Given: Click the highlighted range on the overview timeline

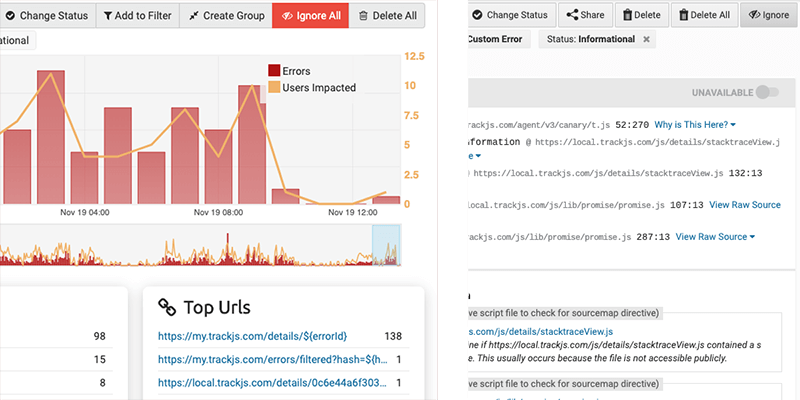Looking at the screenshot, I should 386,245.
